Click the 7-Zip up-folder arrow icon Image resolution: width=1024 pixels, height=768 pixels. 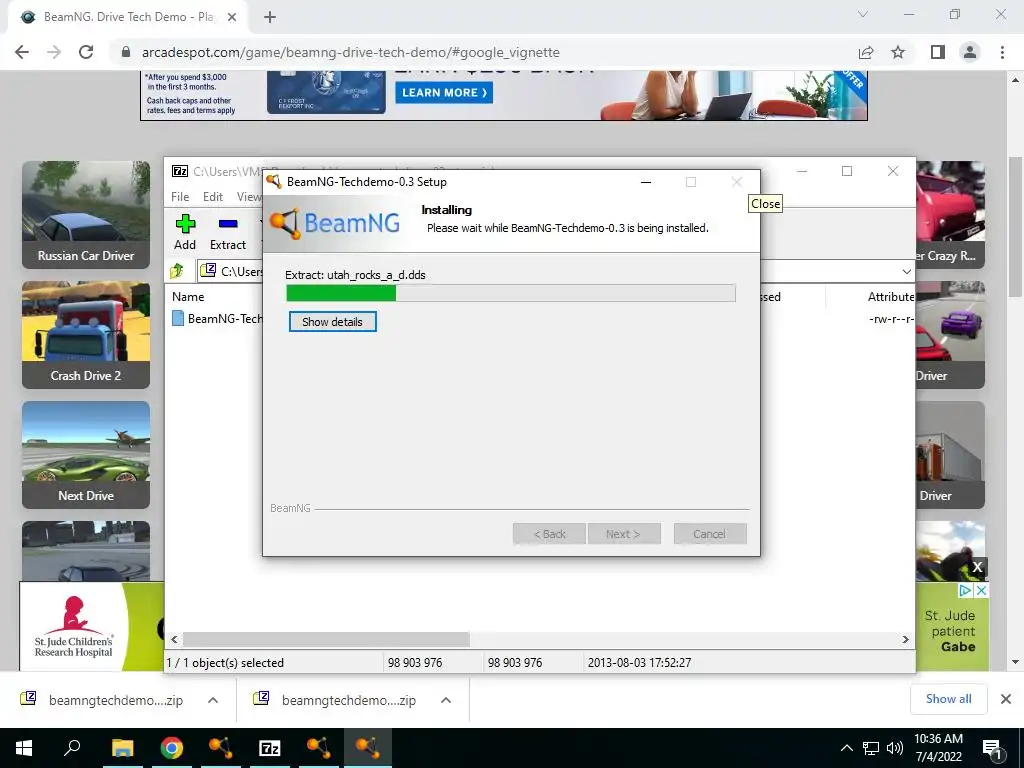[177, 270]
